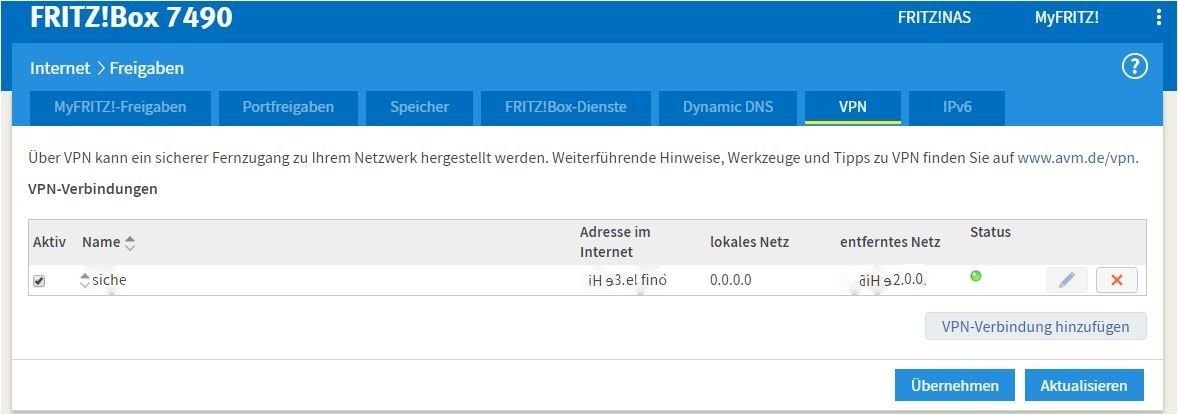Image resolution: width=1178 pixels, height=415 pixels.
Task: Click the Adresse im Internet column header
Action: tap(615, 242)
